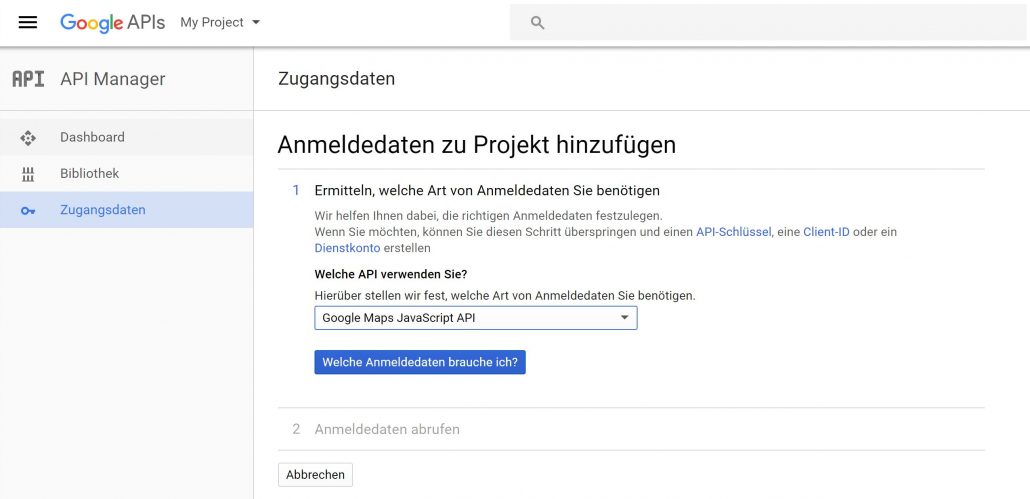Open the Dashboard menu item
Viewport: 1030px width, 499px height.
coord(127,137)
